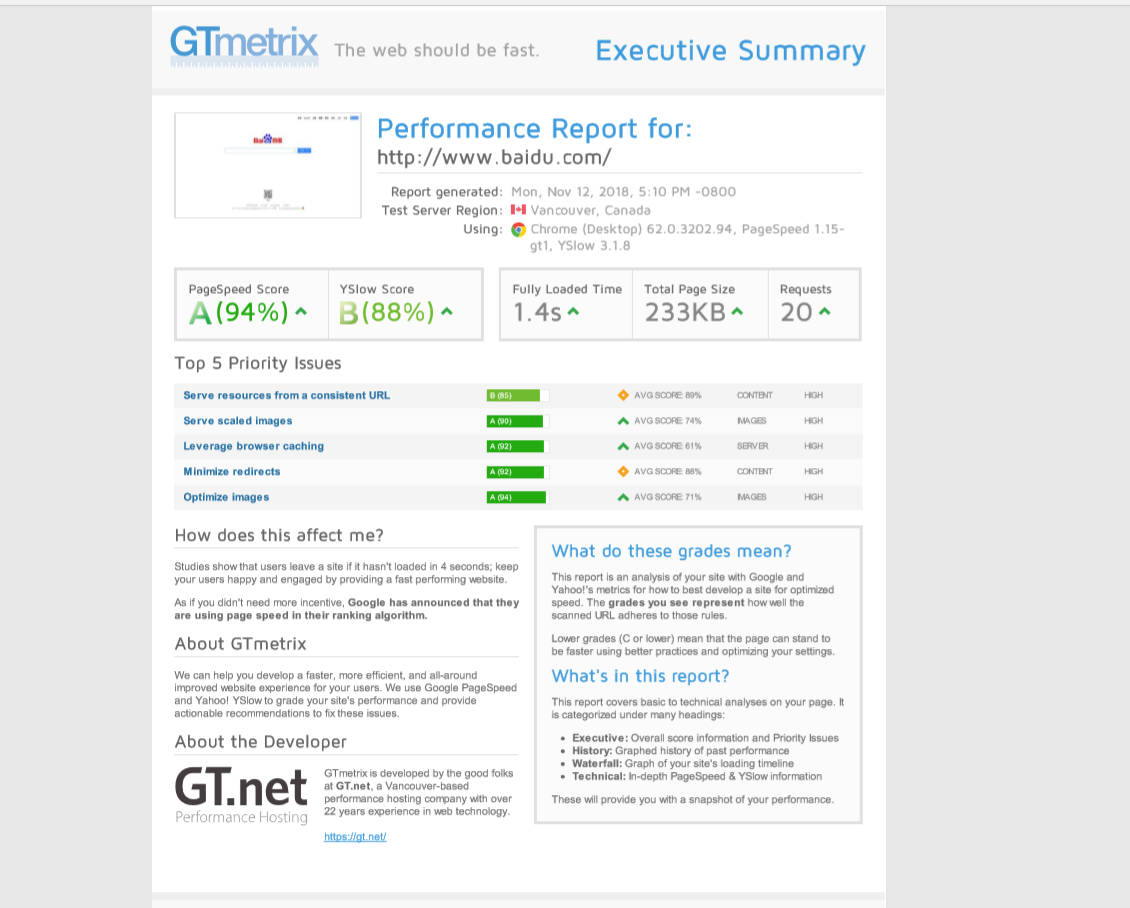Click AVG SCORE: 74% text
The image size is (1130, 908).
point(667,421)
